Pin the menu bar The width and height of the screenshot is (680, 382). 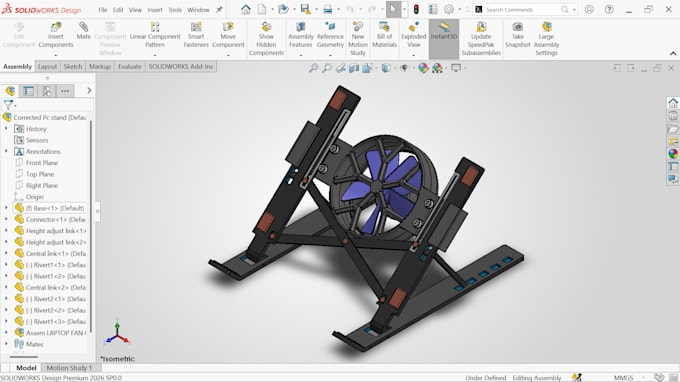tap(219, 10)
